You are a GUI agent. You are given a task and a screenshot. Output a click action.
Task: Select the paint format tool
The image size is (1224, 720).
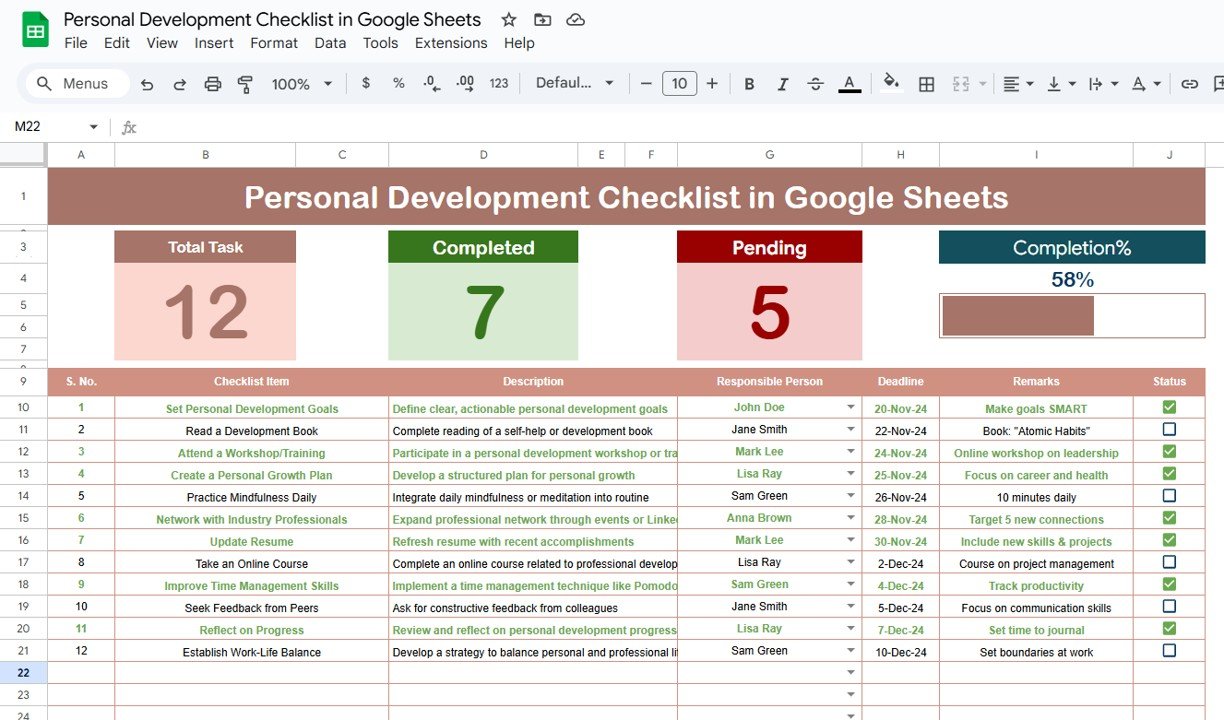tap(245, 84)
